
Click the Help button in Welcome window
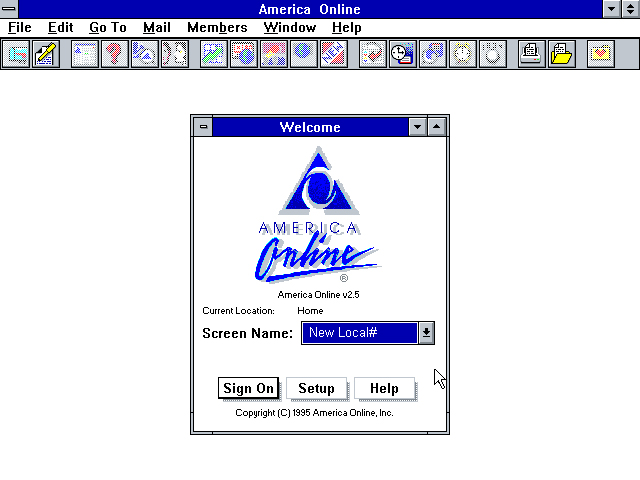[384, 388]
